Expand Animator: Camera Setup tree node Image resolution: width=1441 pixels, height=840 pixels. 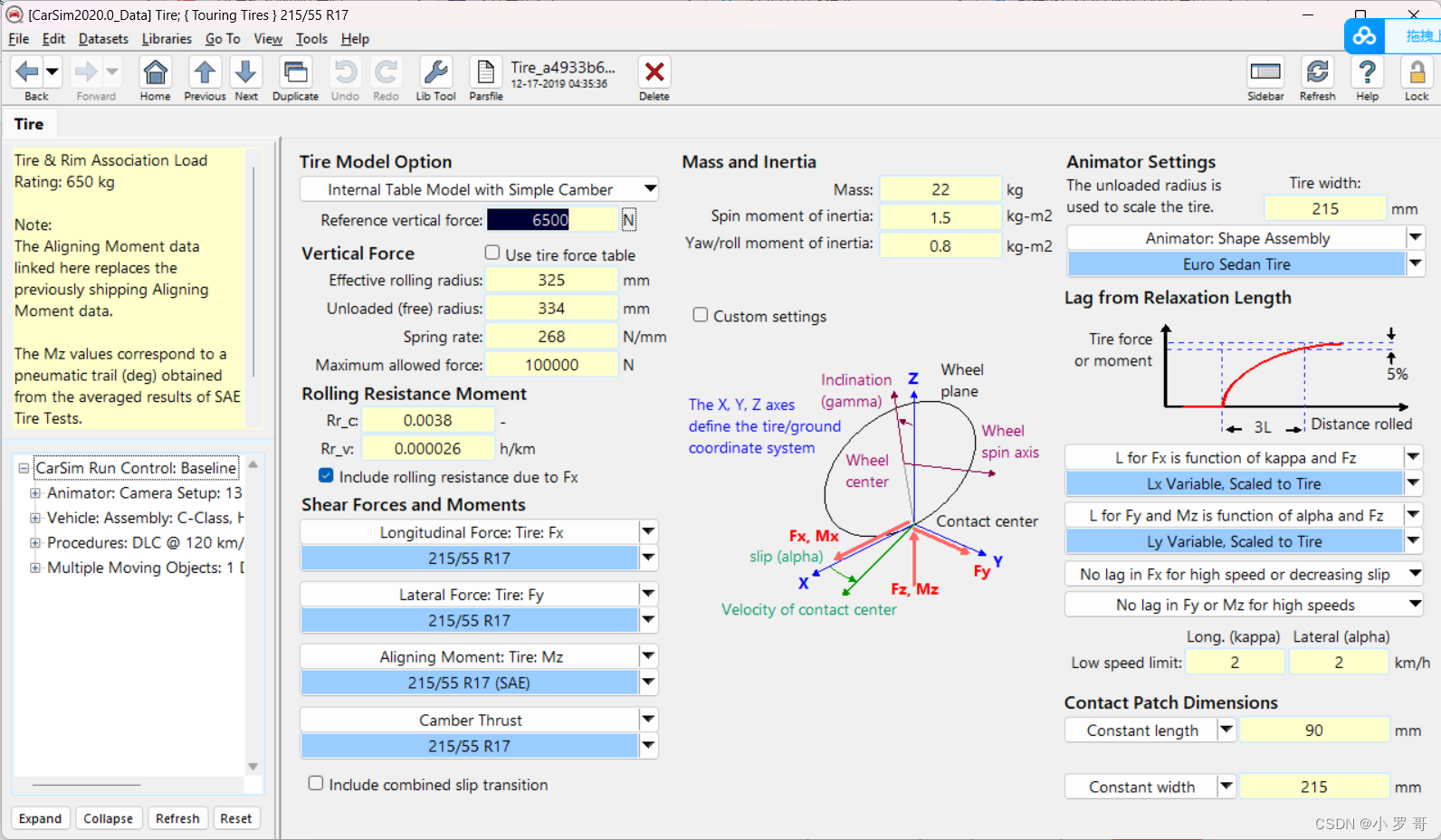pos(35,493)
